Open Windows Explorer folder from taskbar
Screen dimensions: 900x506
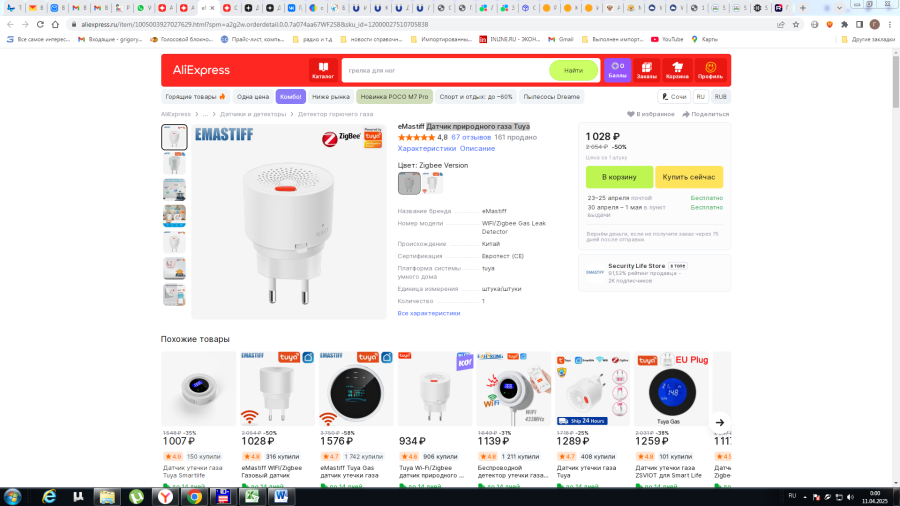[x=107, y=496]
